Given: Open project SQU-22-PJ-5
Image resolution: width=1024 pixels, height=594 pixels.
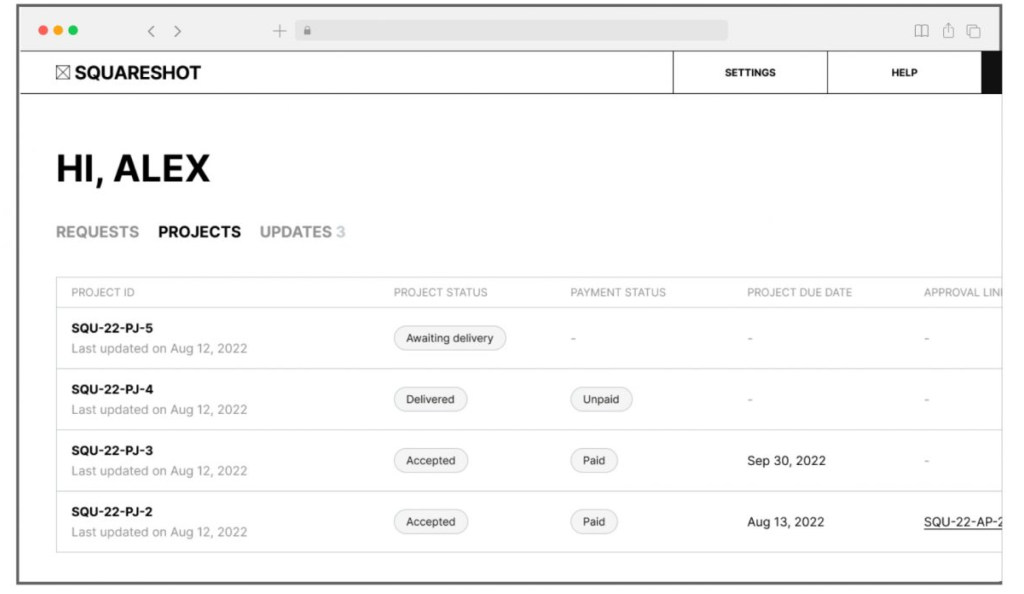Looking at the screenshot, I should coord(112,328).
